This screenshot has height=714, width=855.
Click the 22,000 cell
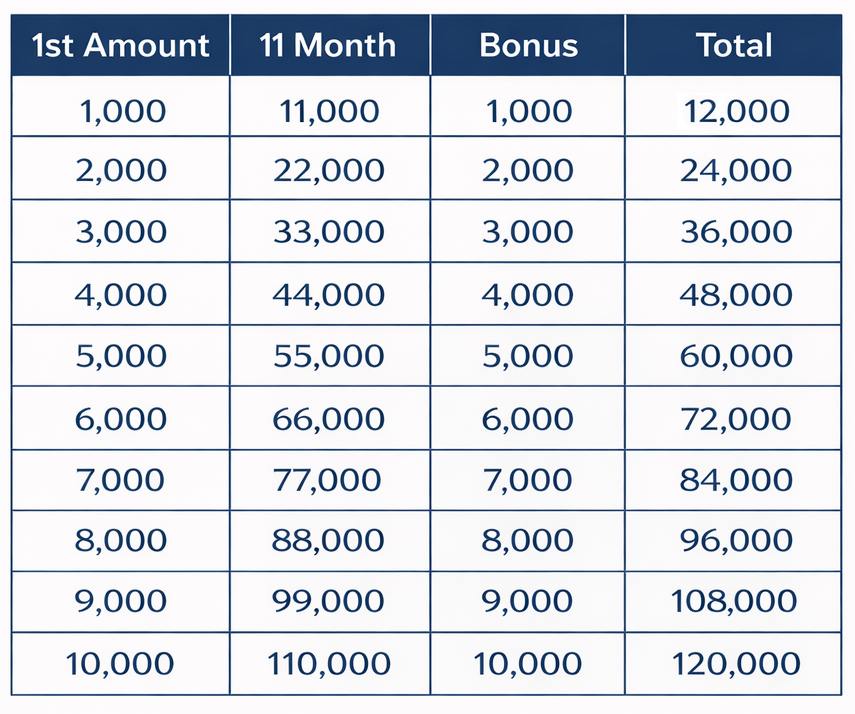(x=329, y=171)
